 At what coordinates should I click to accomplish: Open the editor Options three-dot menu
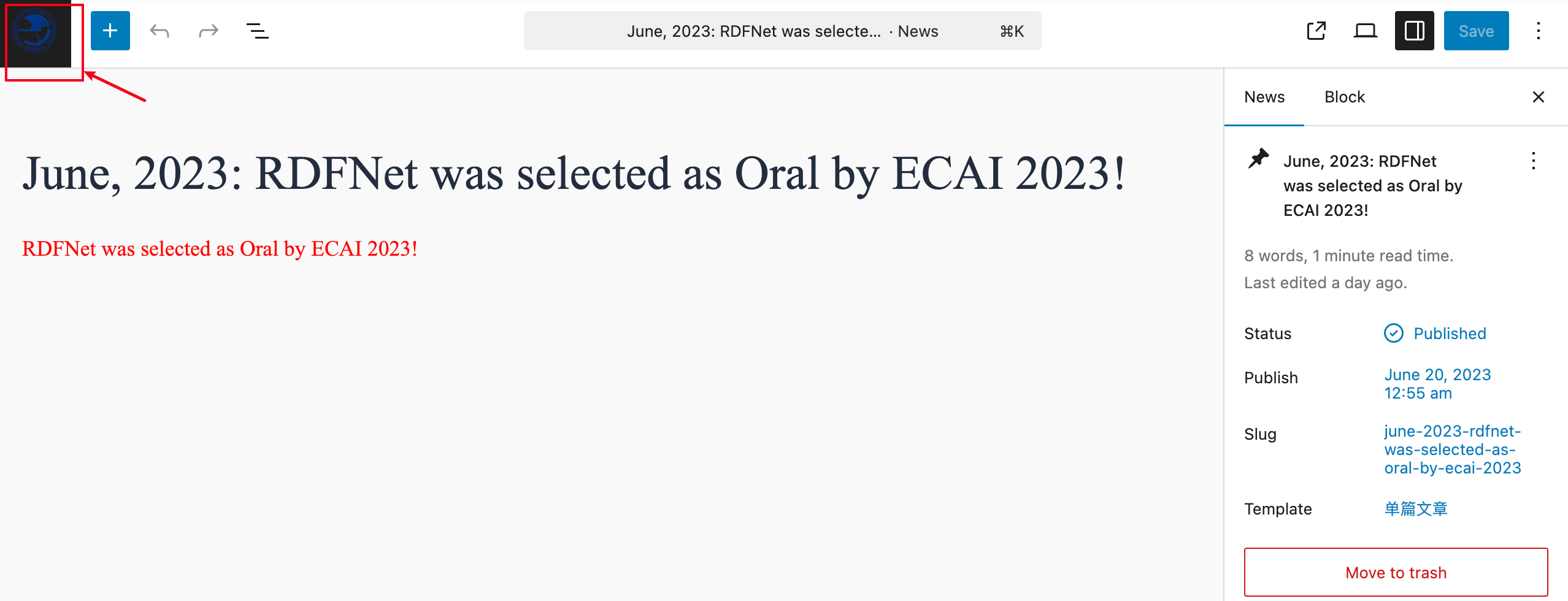[1539, 31]
